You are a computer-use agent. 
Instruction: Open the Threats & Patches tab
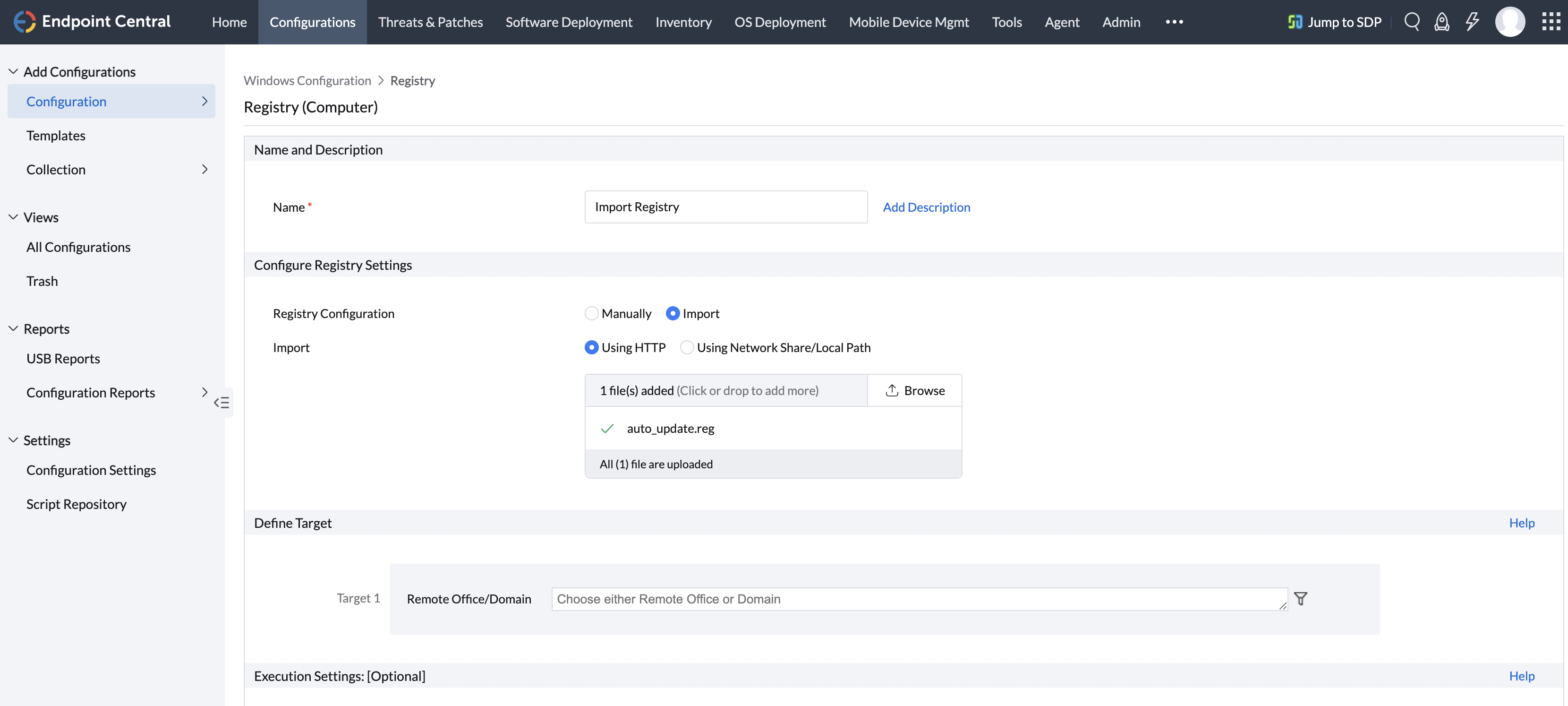pos(430,22)
